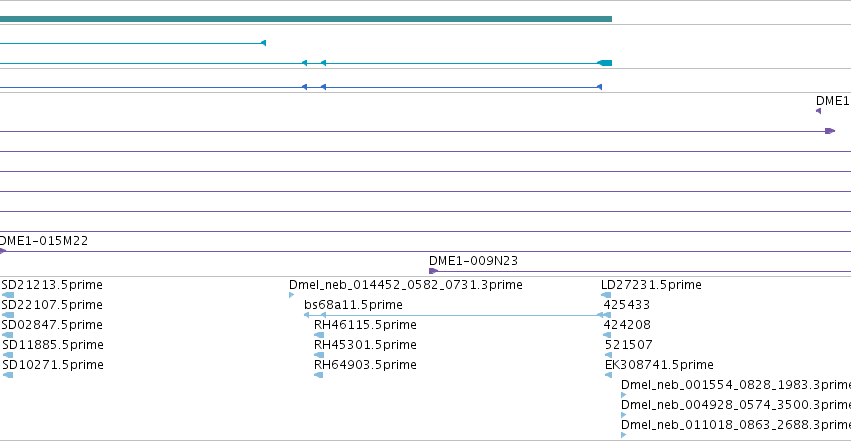The width and height of the screenshot is (851, 441).
Task: Click the arrow glyph under RH64903.5prime
Action: [319, 375]
